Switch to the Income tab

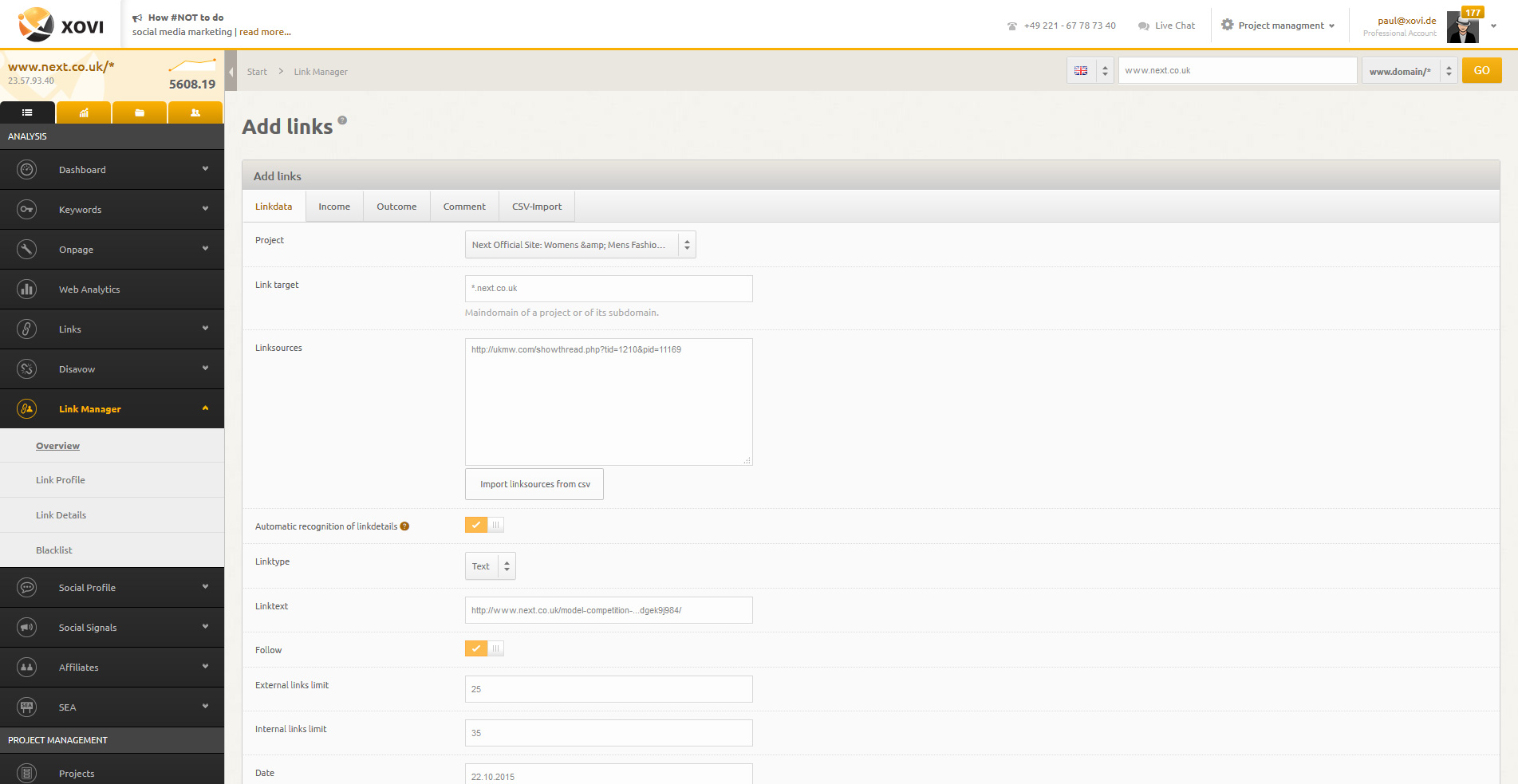click(x=334, y=207)
